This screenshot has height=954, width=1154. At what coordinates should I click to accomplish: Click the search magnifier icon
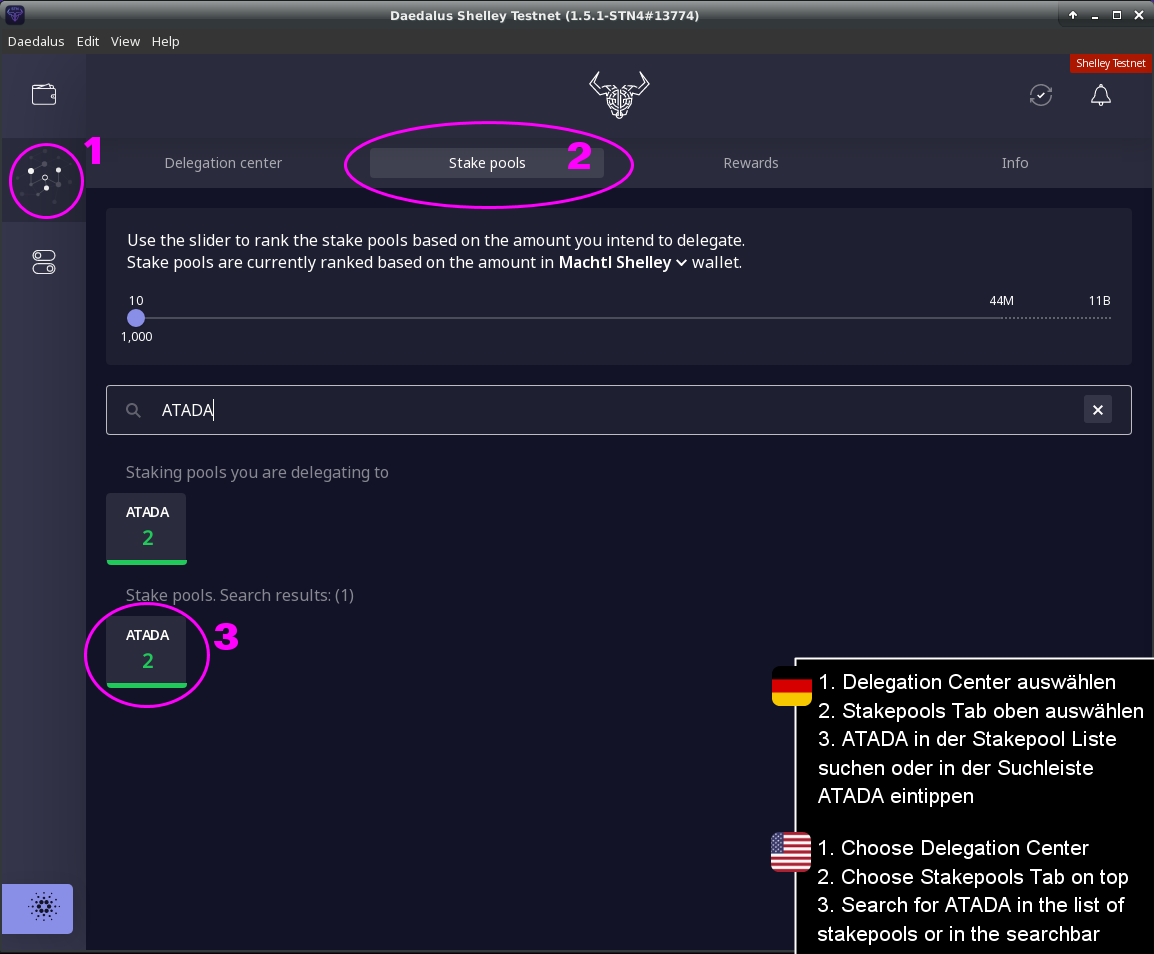click(x=133, y=410)
